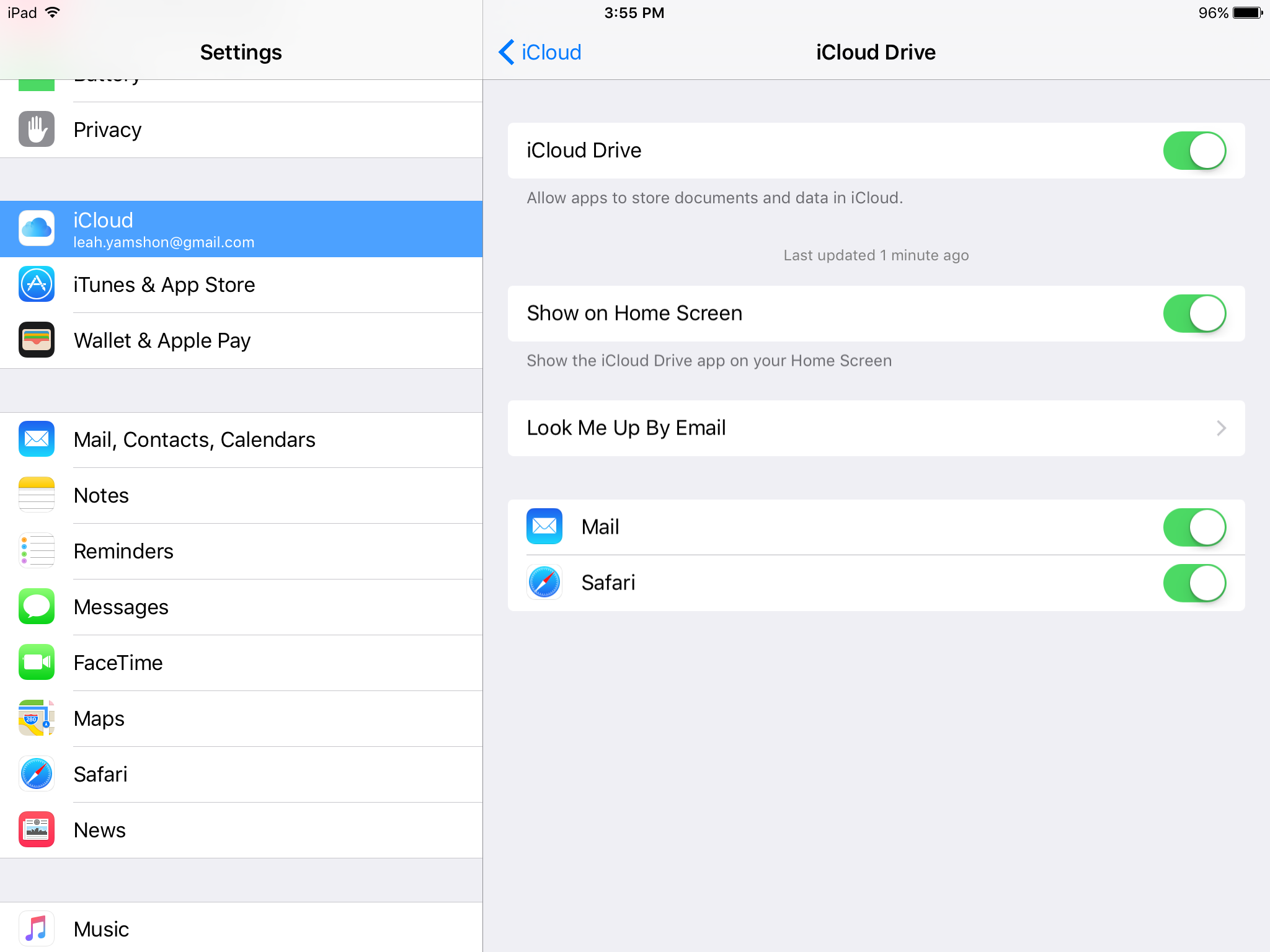Screen dimensions: 1270x952
Task: Tap the iCloud settings icon
Action: [37, 228]
